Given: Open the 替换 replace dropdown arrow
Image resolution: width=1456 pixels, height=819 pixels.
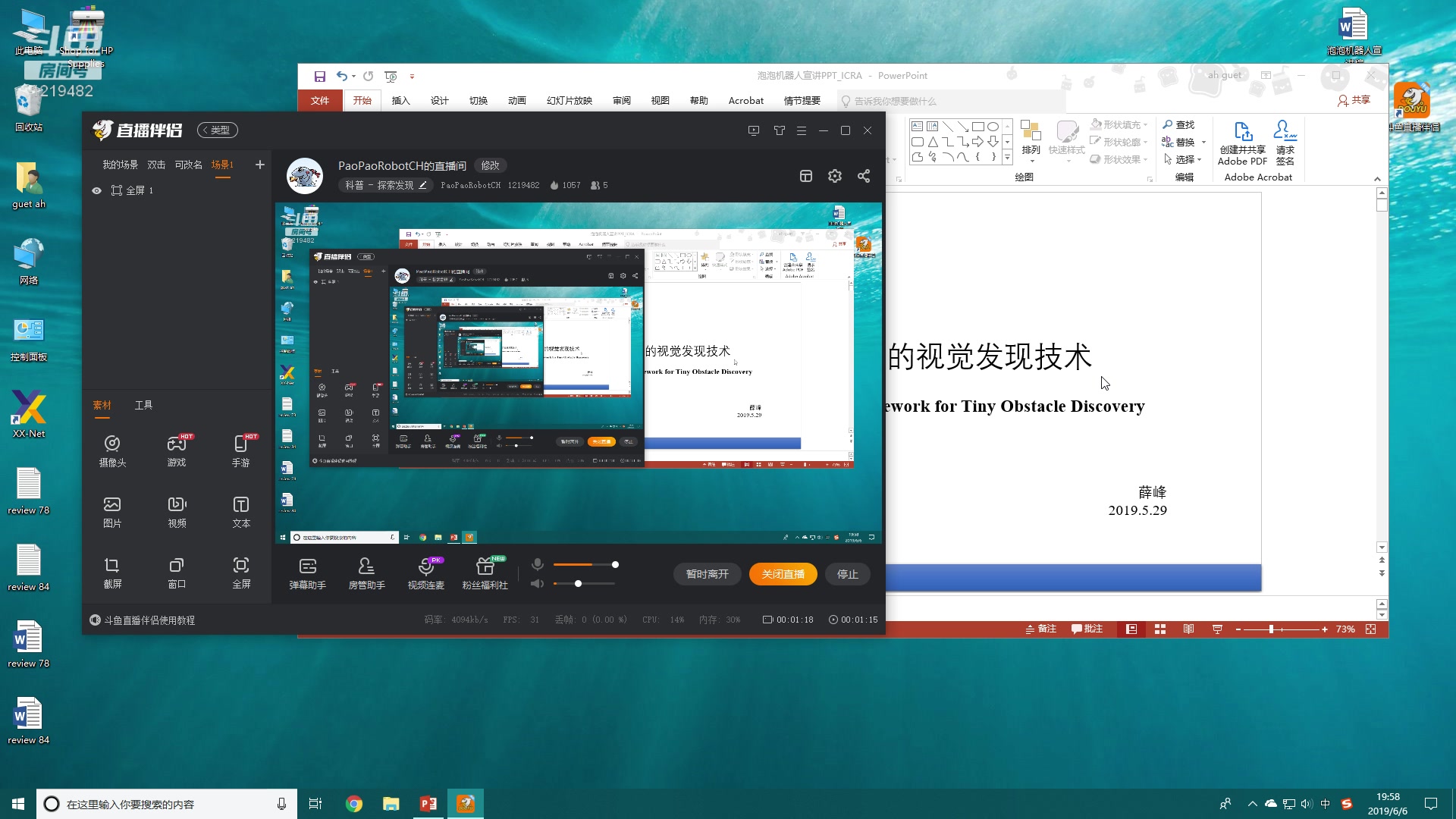Looking at the screenshot, I should point(1203,142).
